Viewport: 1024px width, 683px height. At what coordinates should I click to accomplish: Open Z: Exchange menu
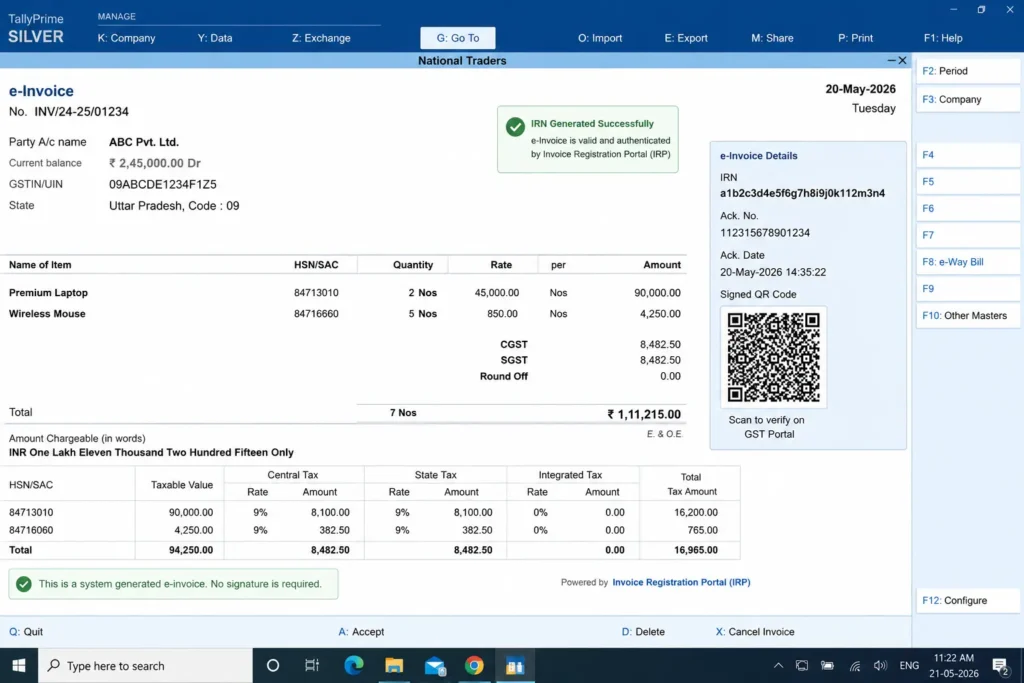point(321,38)
